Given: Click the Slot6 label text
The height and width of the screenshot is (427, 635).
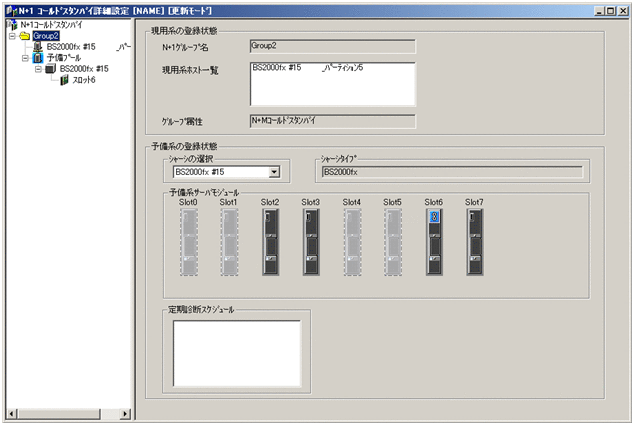Looking at the screenshot, I should pyautogui.click(x=433, y=202).
